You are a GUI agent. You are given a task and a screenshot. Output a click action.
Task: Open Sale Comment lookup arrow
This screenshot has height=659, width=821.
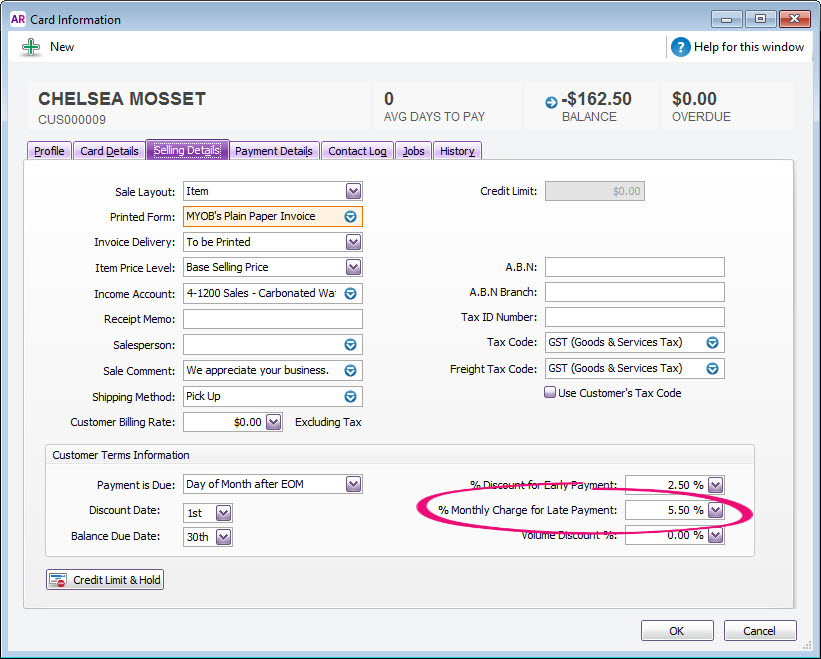coord(351,371)
